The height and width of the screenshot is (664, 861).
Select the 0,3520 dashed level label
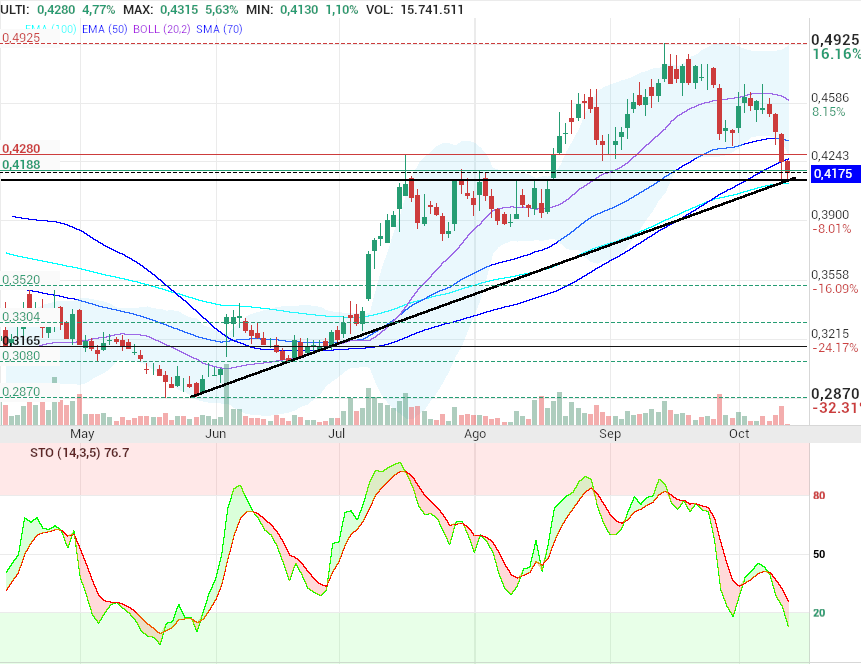point(21,281)
